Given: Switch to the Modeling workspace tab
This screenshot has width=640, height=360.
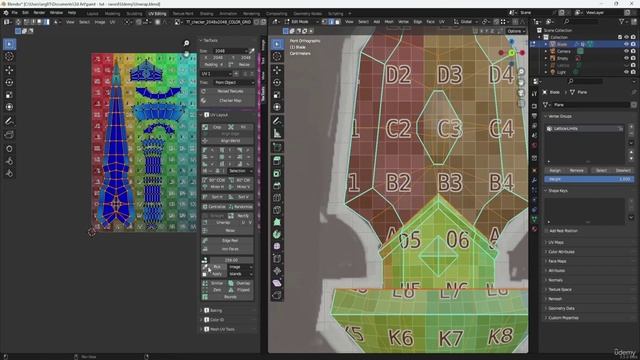Looking at the screenshot, I should pos(112,13).
